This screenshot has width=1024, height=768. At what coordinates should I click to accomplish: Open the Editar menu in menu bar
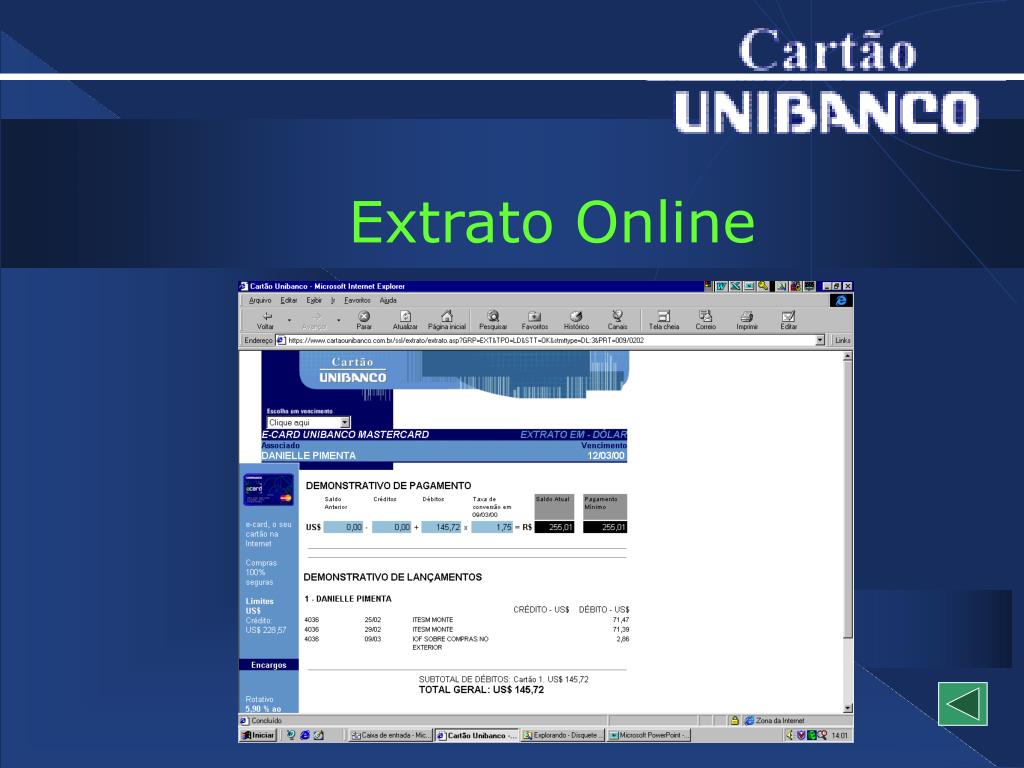point(289,300)
